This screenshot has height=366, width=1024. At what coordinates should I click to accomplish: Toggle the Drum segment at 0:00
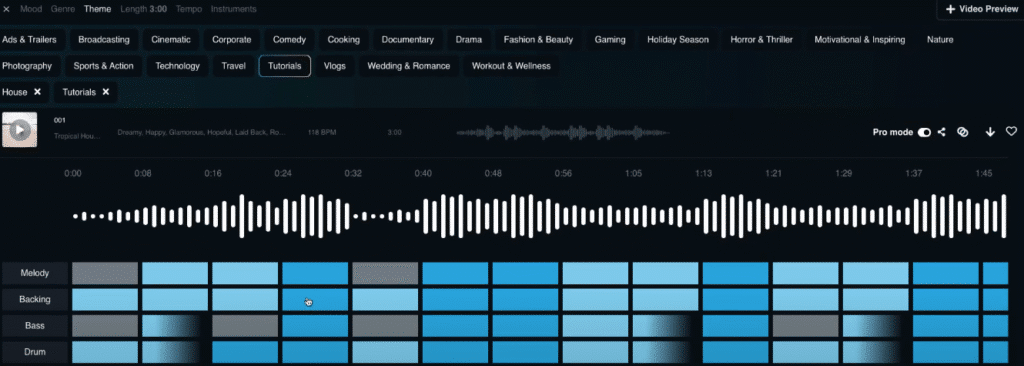(105, 352)
